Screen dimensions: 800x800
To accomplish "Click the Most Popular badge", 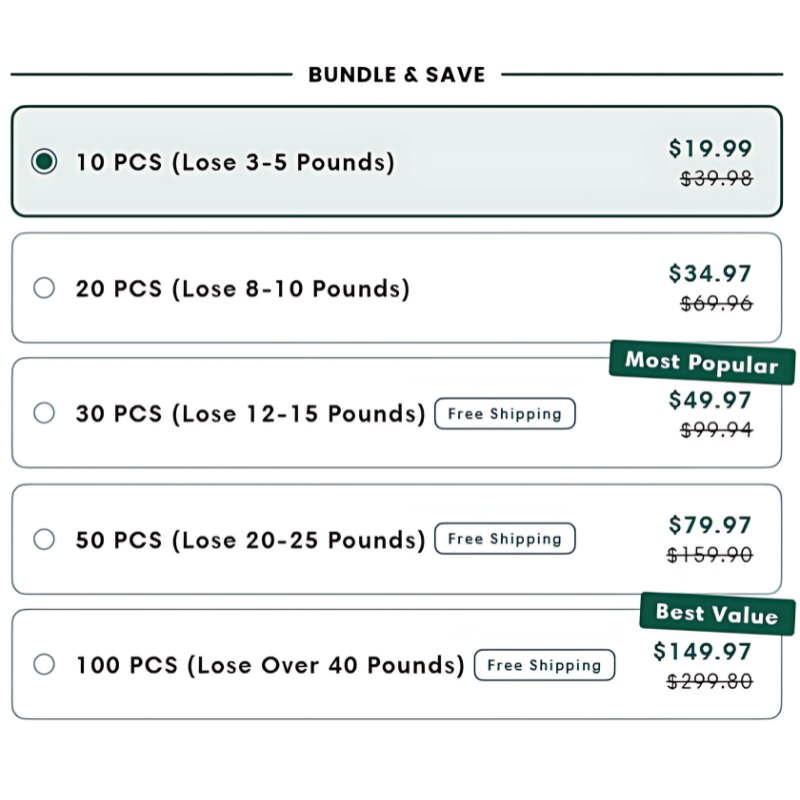I will click(x=702, y=362).
